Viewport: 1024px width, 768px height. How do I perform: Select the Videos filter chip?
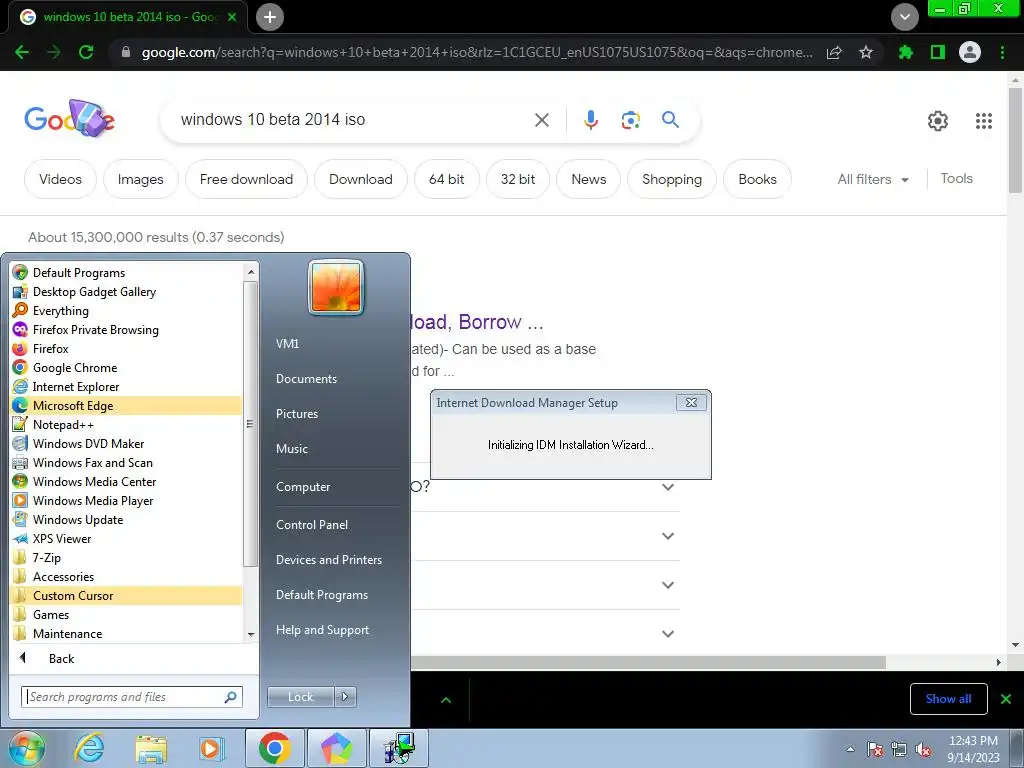click(x=60, y=179)
